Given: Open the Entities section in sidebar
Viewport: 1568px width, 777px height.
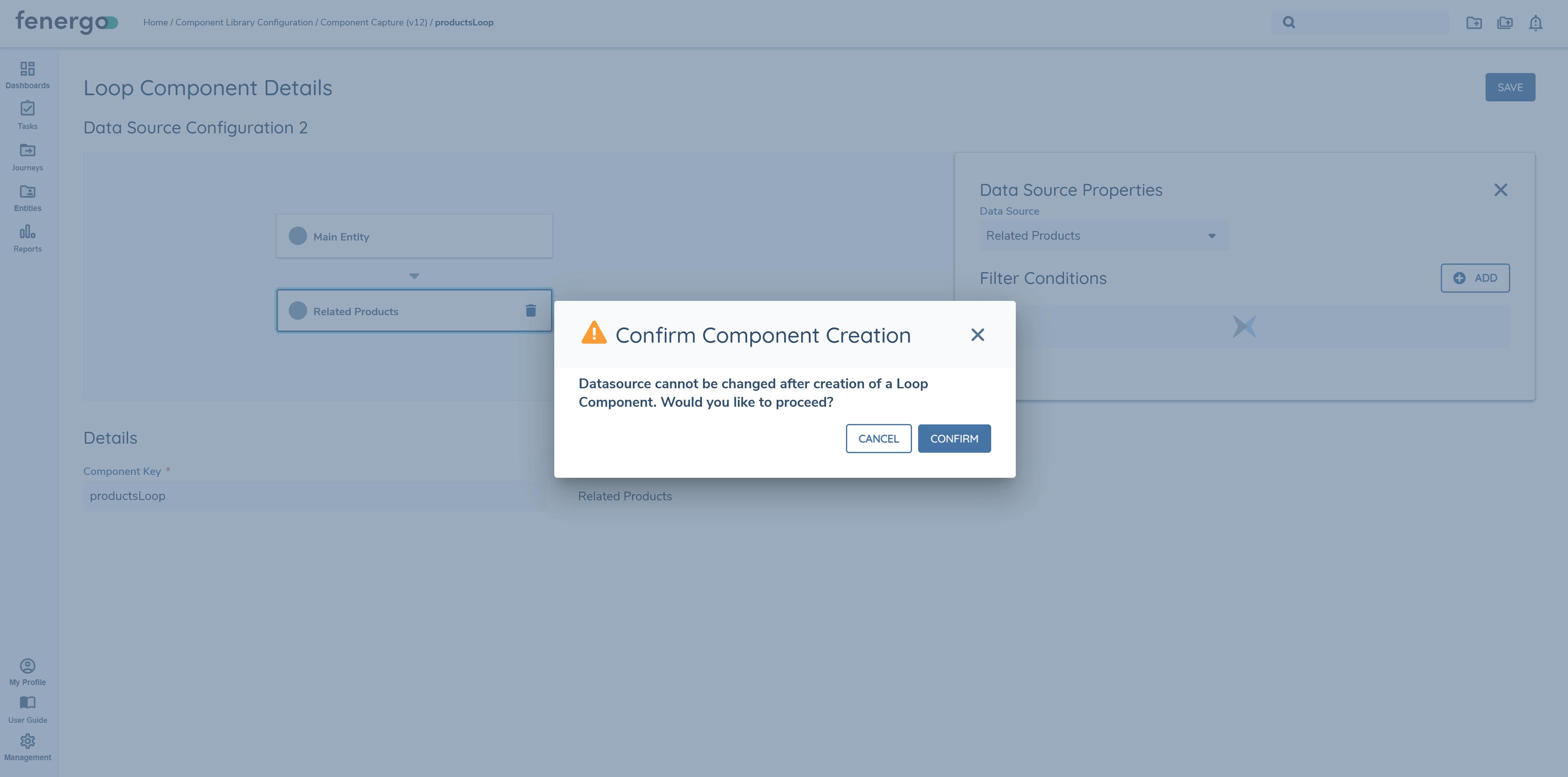Looking at the screenshot, I should (27, 196).
